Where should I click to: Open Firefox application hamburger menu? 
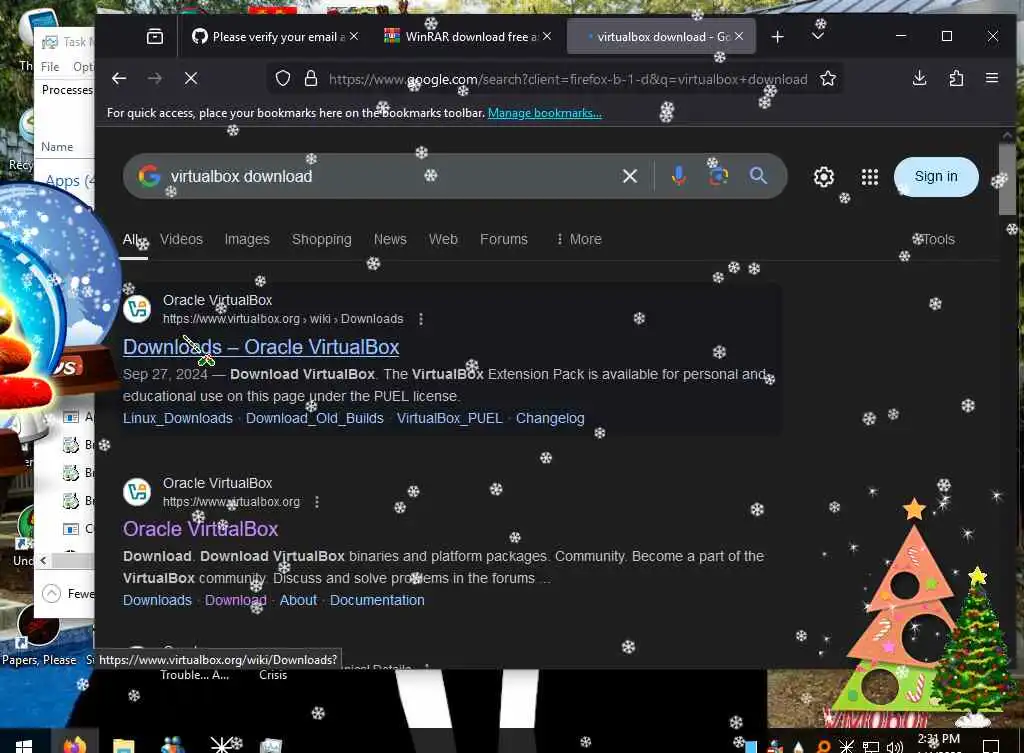(992, 78)
